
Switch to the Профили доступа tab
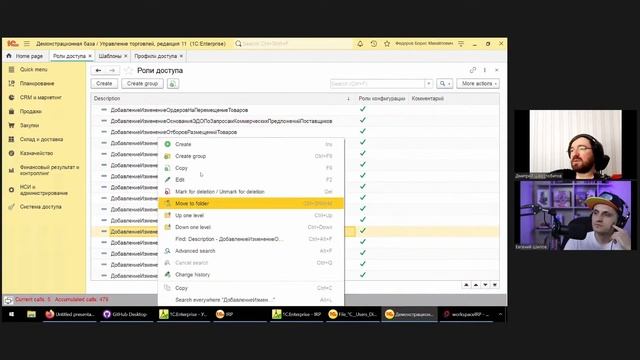(155, 56)
